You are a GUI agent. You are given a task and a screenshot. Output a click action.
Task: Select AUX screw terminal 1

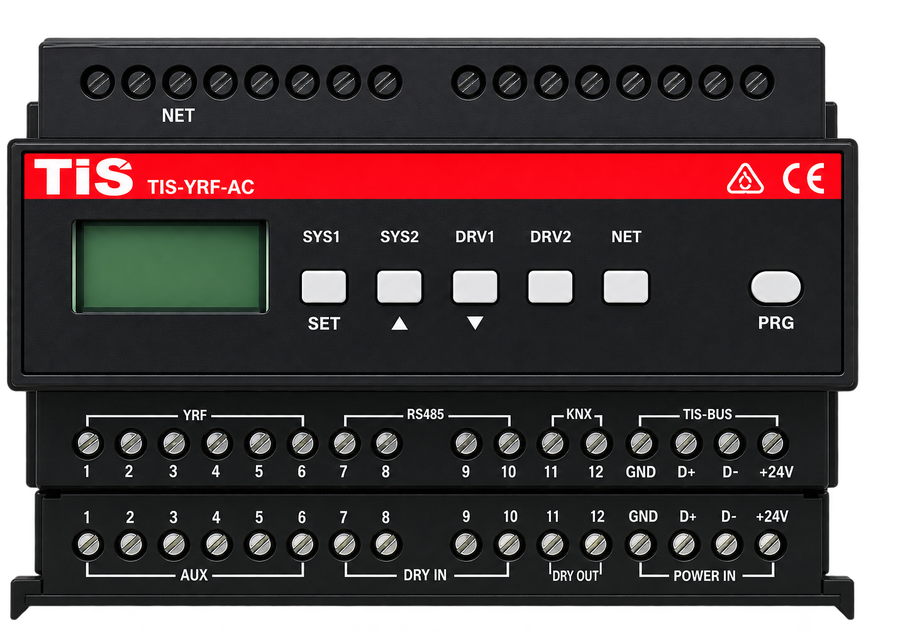tap(88, 544)
